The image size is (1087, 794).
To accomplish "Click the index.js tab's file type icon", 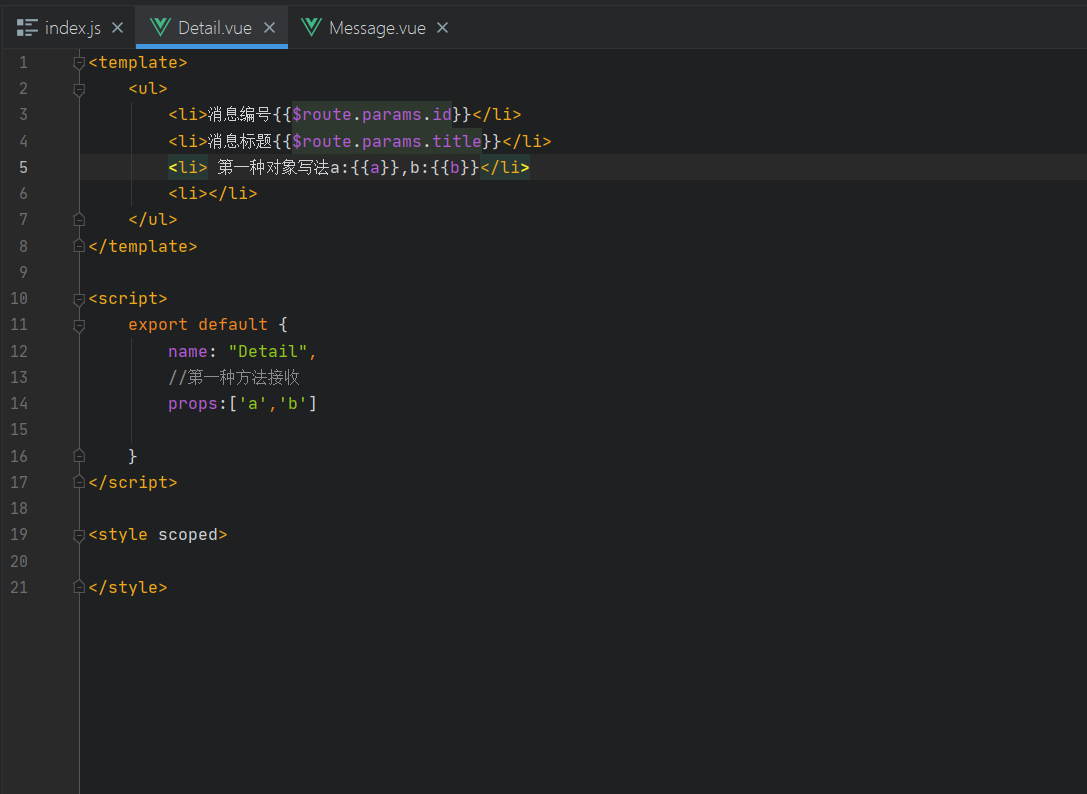I will click(27, 28).
